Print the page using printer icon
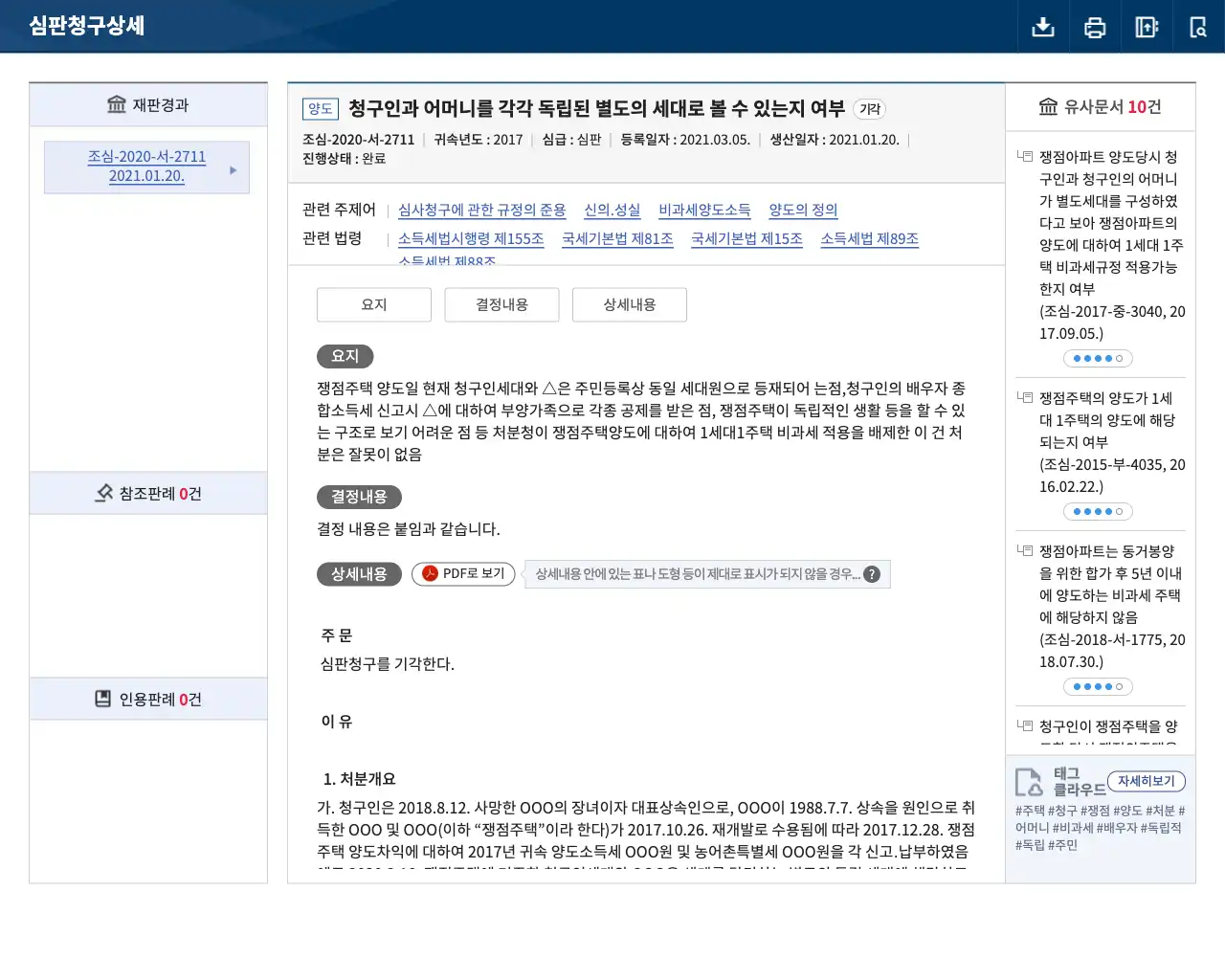 pyautogui.click(x=1095, y=27)
